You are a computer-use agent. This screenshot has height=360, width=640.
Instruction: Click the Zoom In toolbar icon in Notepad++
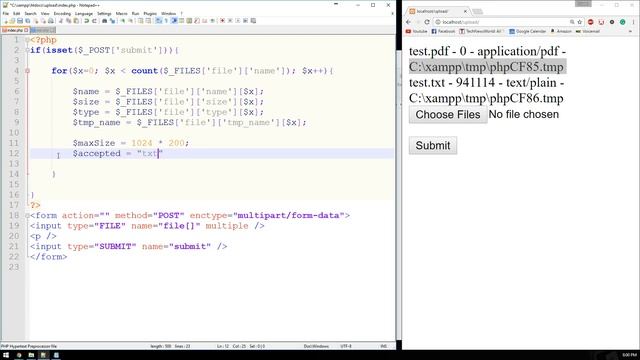[122, 21]
